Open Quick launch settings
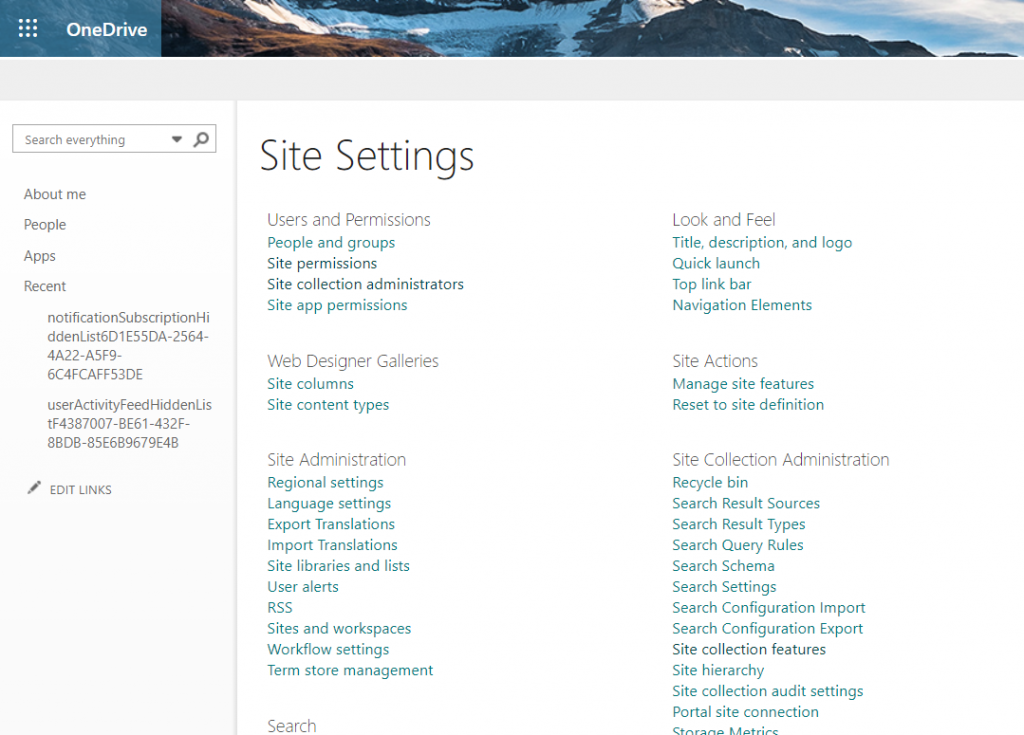The height and width of the screenshot is (735, 1024). tap(716, 263)
